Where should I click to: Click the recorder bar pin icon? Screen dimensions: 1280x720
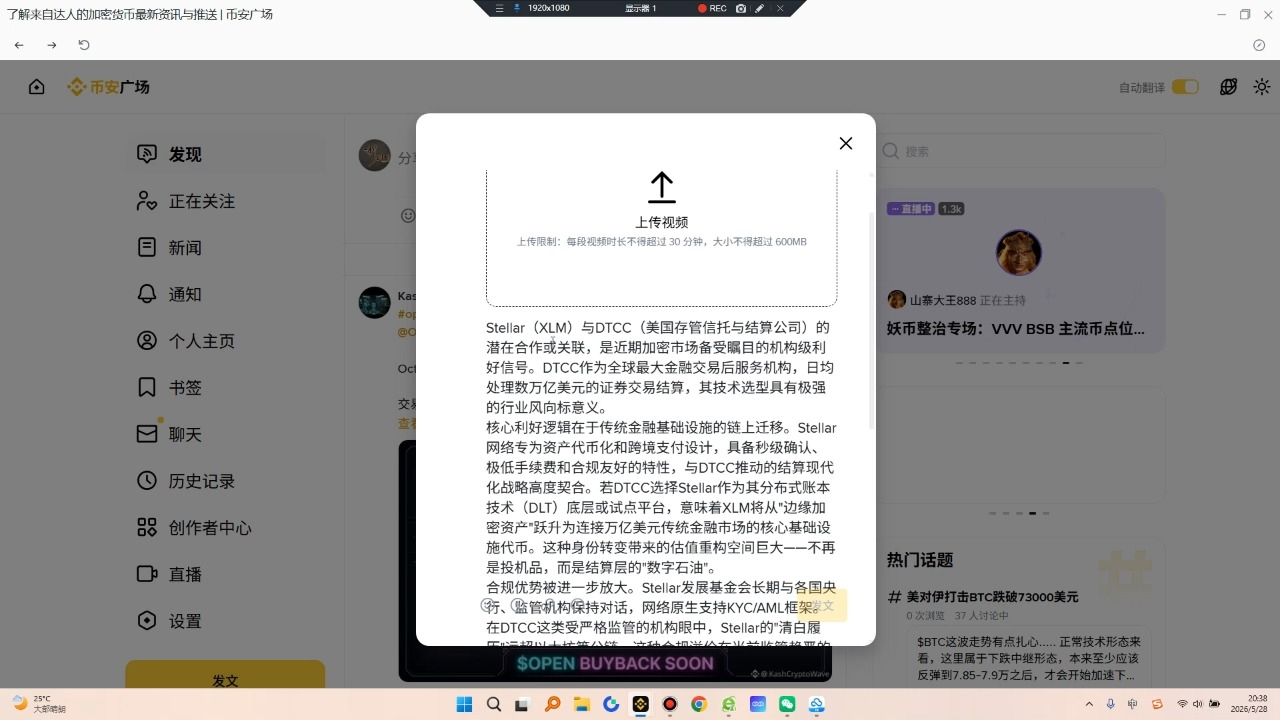point(517,8)
